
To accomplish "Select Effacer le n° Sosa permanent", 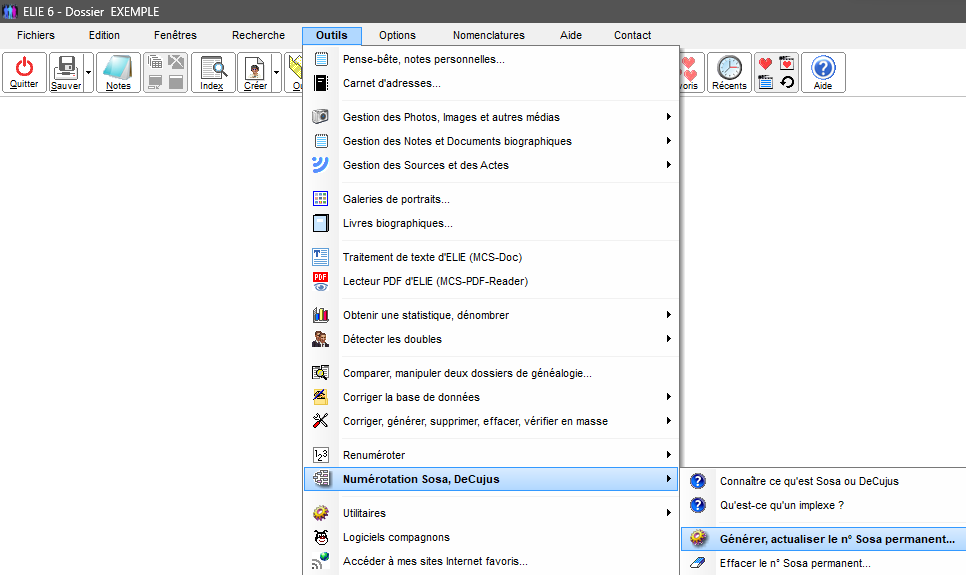I will [x=794, y=563].
